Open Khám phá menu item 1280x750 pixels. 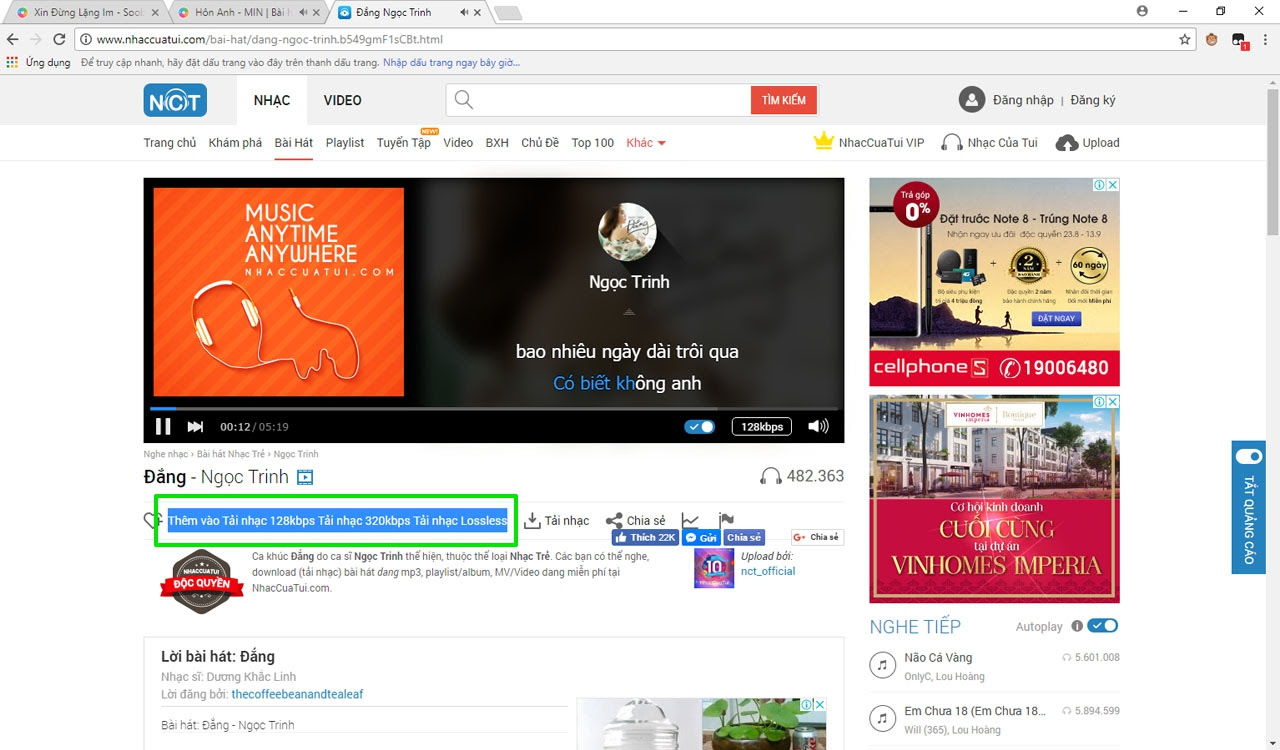point(236,143)
